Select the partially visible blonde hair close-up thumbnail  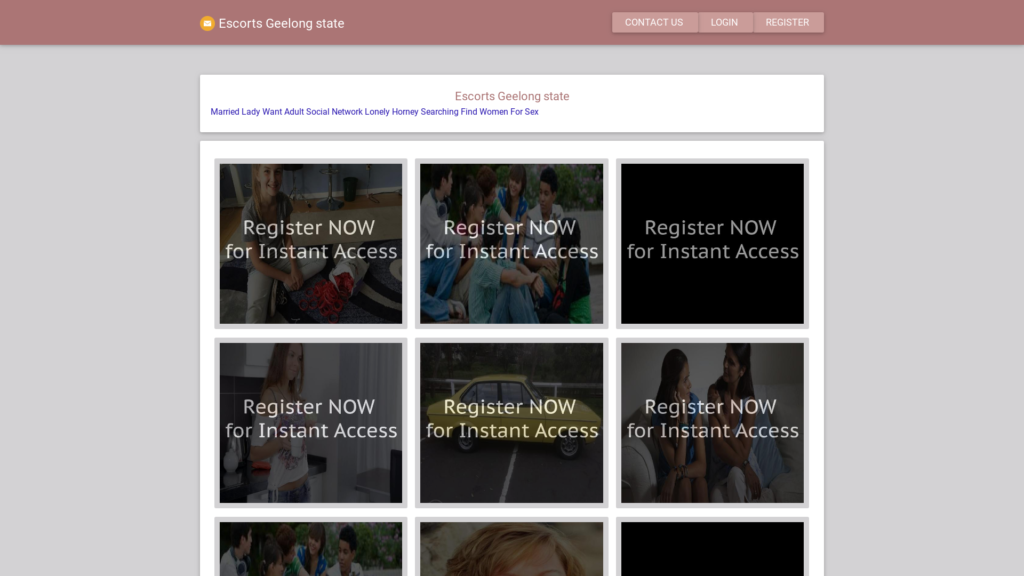[x=511, y=548]
